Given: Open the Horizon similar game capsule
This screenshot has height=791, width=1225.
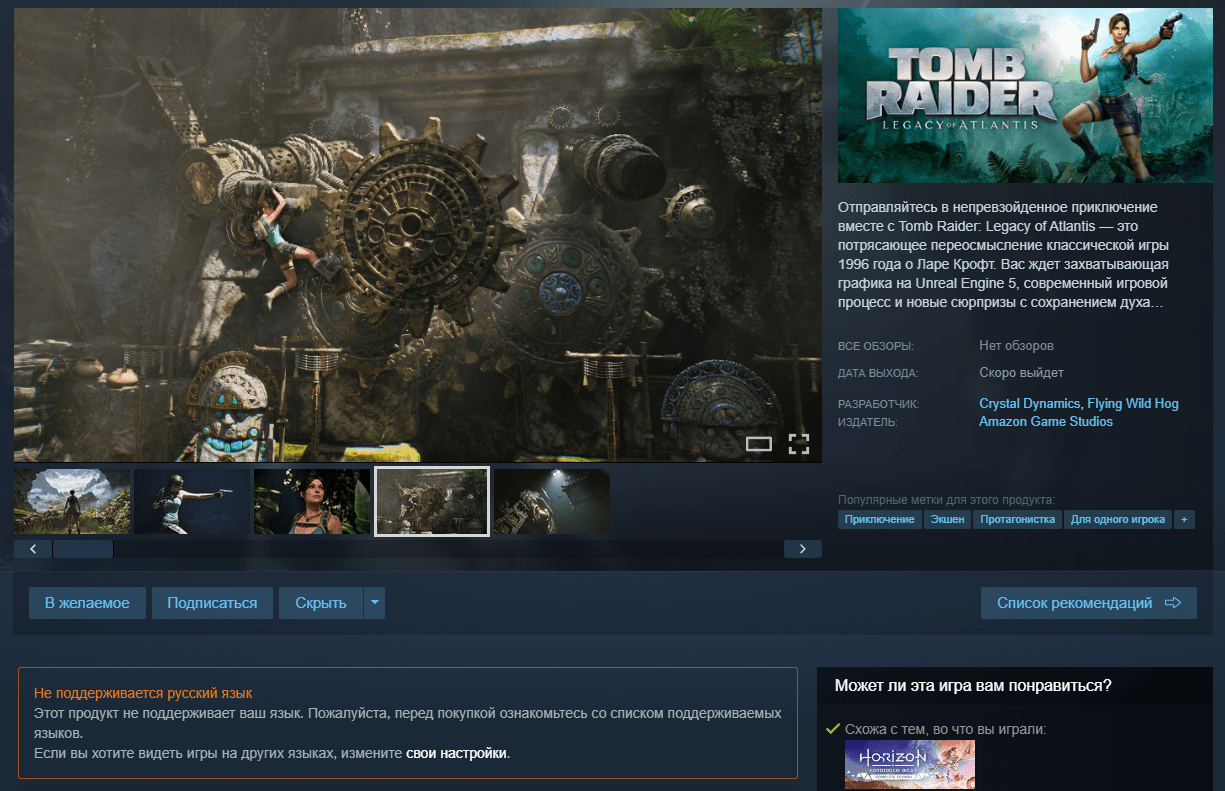Looking at the screenshot, I should 910,765.
